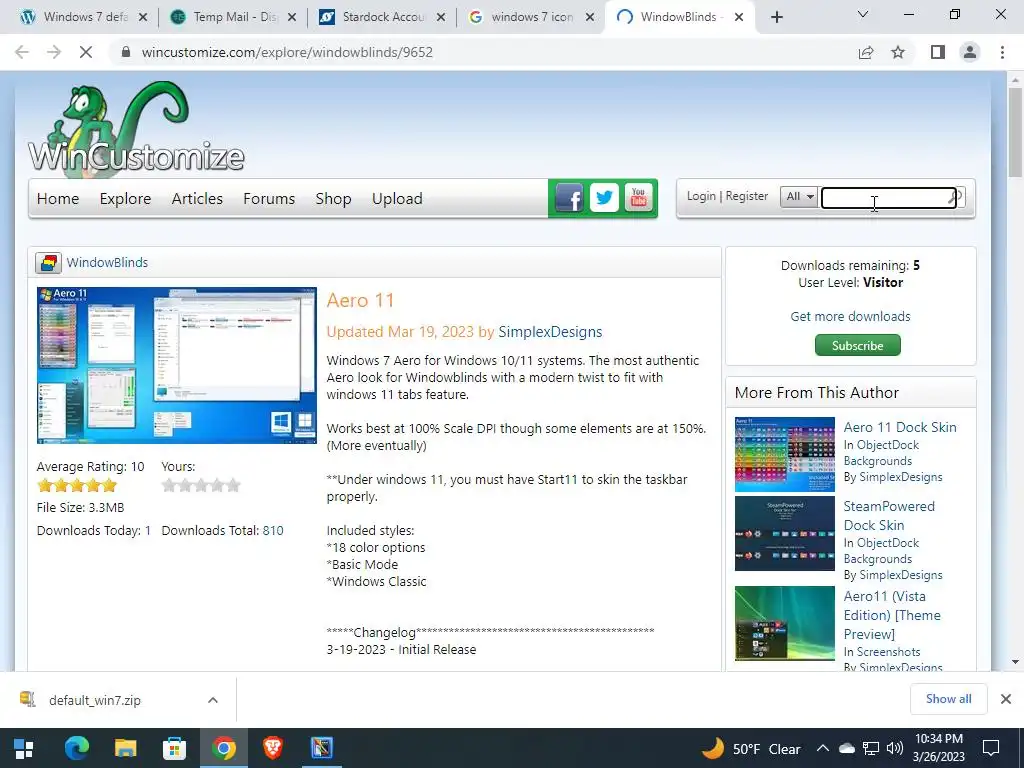Open weather widget showing 50°F Clear
This screenshot has height=768, width=1024.
(x=751, y=748)
